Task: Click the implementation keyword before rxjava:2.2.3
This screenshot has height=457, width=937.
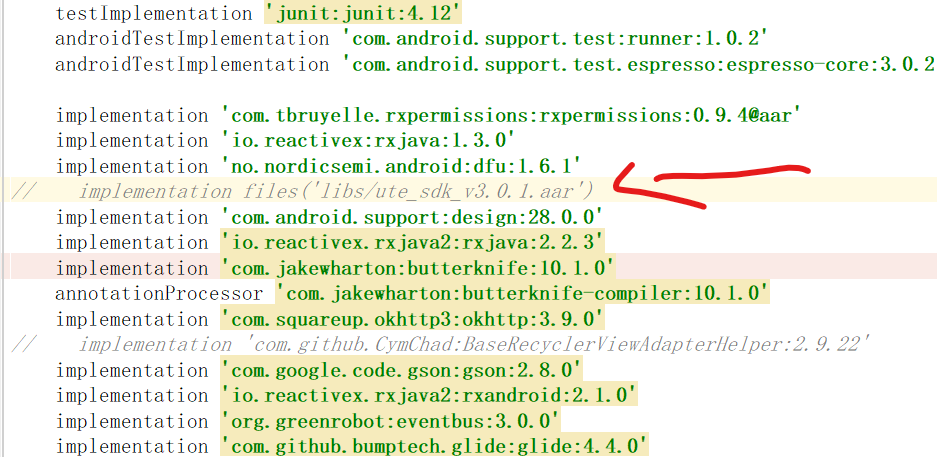Action: [x=132, y=243]
